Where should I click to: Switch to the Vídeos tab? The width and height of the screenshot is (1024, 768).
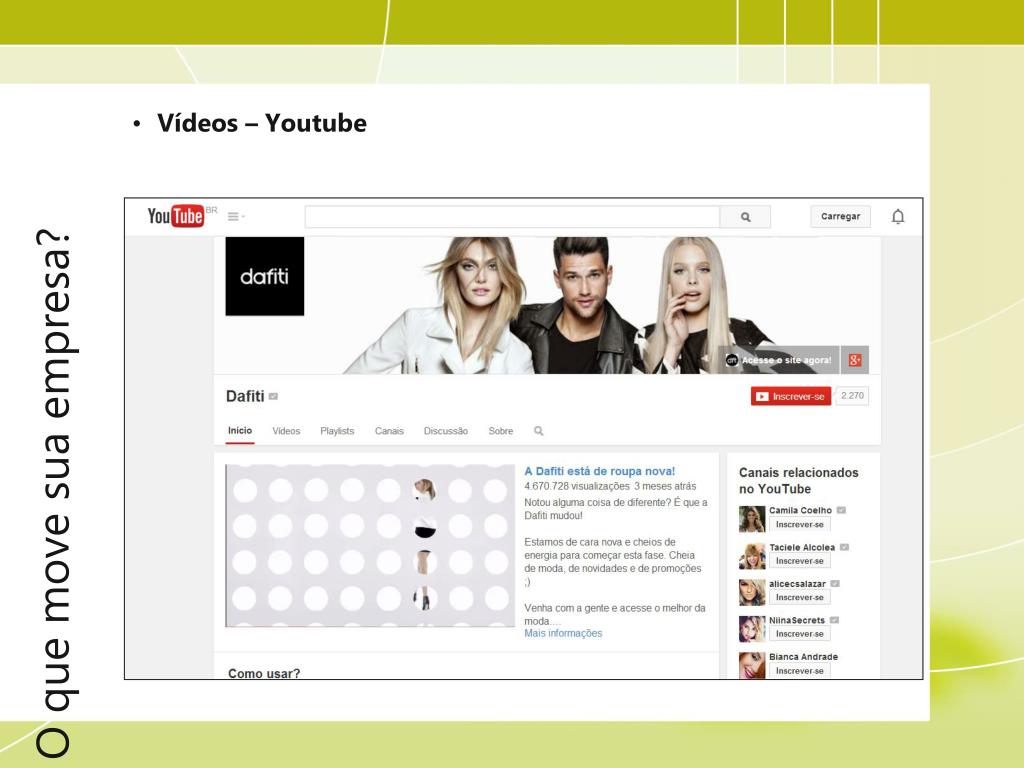(x=286, y=431)
